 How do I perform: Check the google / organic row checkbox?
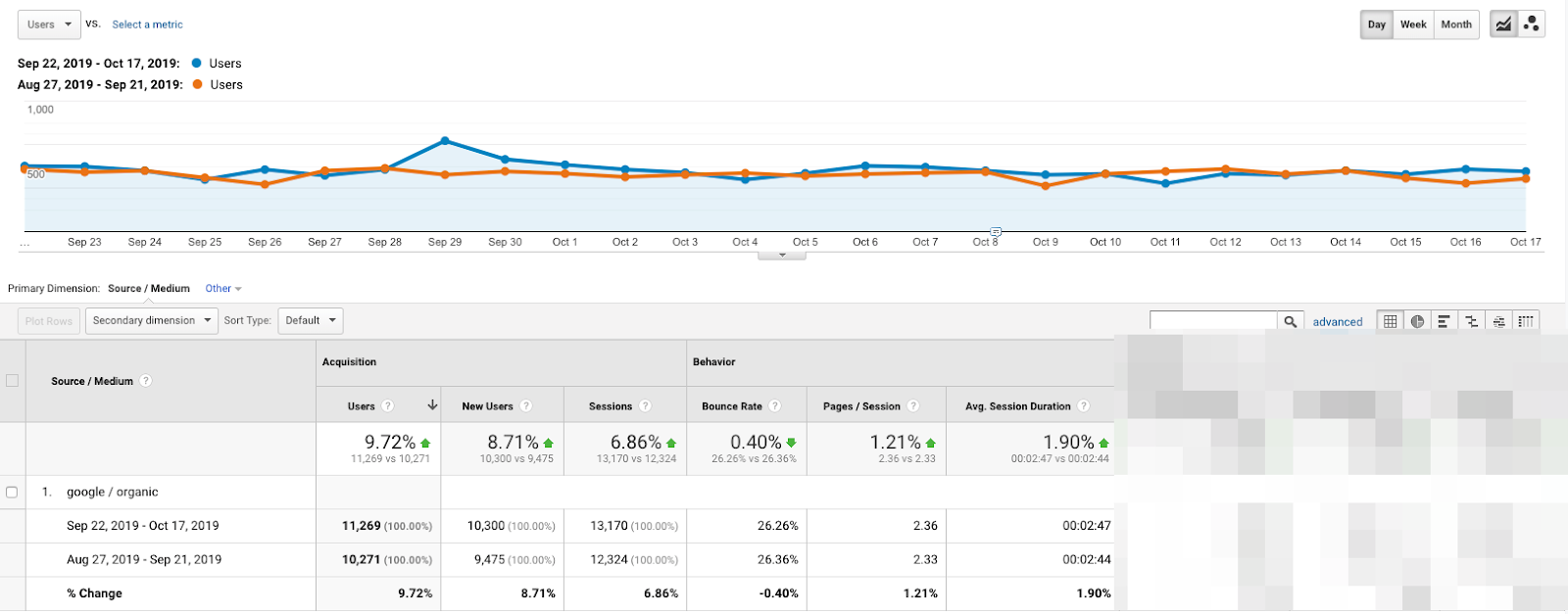pos(12,493)
